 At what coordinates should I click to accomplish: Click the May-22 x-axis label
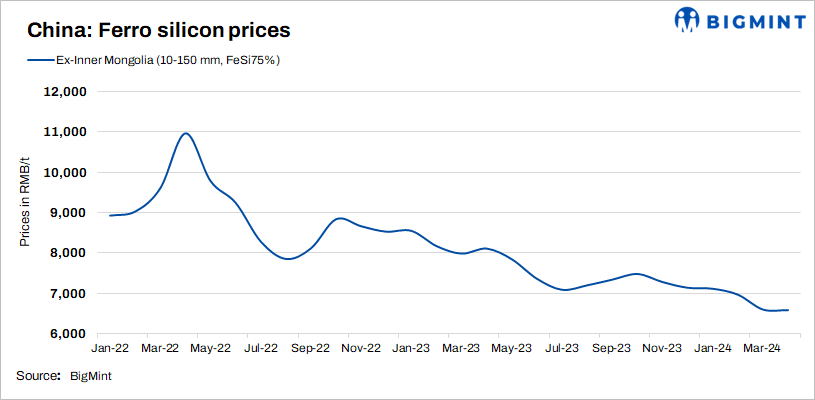point(210,349)
